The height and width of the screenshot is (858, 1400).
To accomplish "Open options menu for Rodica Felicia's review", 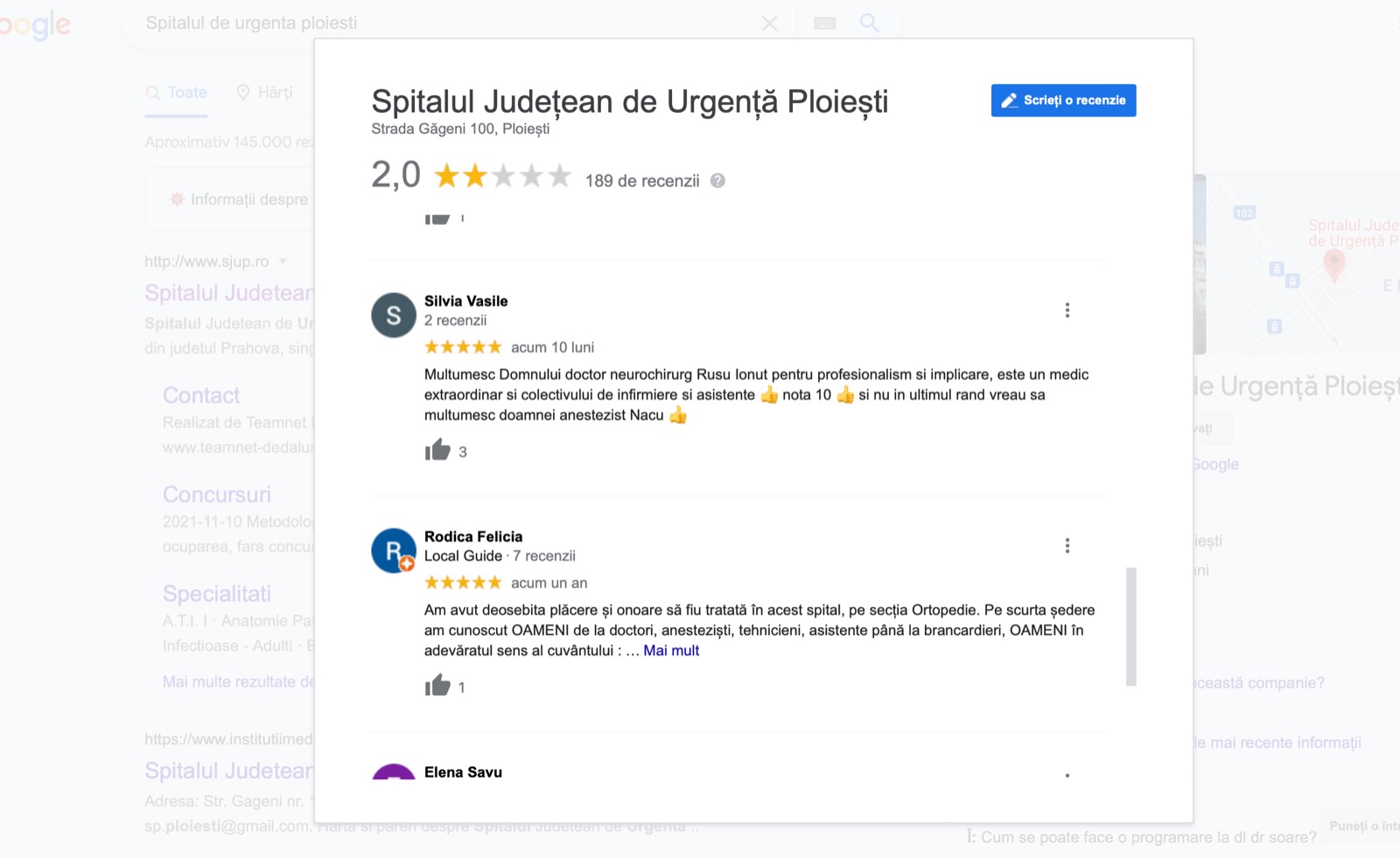I will pyautogui.click(x=1067, y=546).
